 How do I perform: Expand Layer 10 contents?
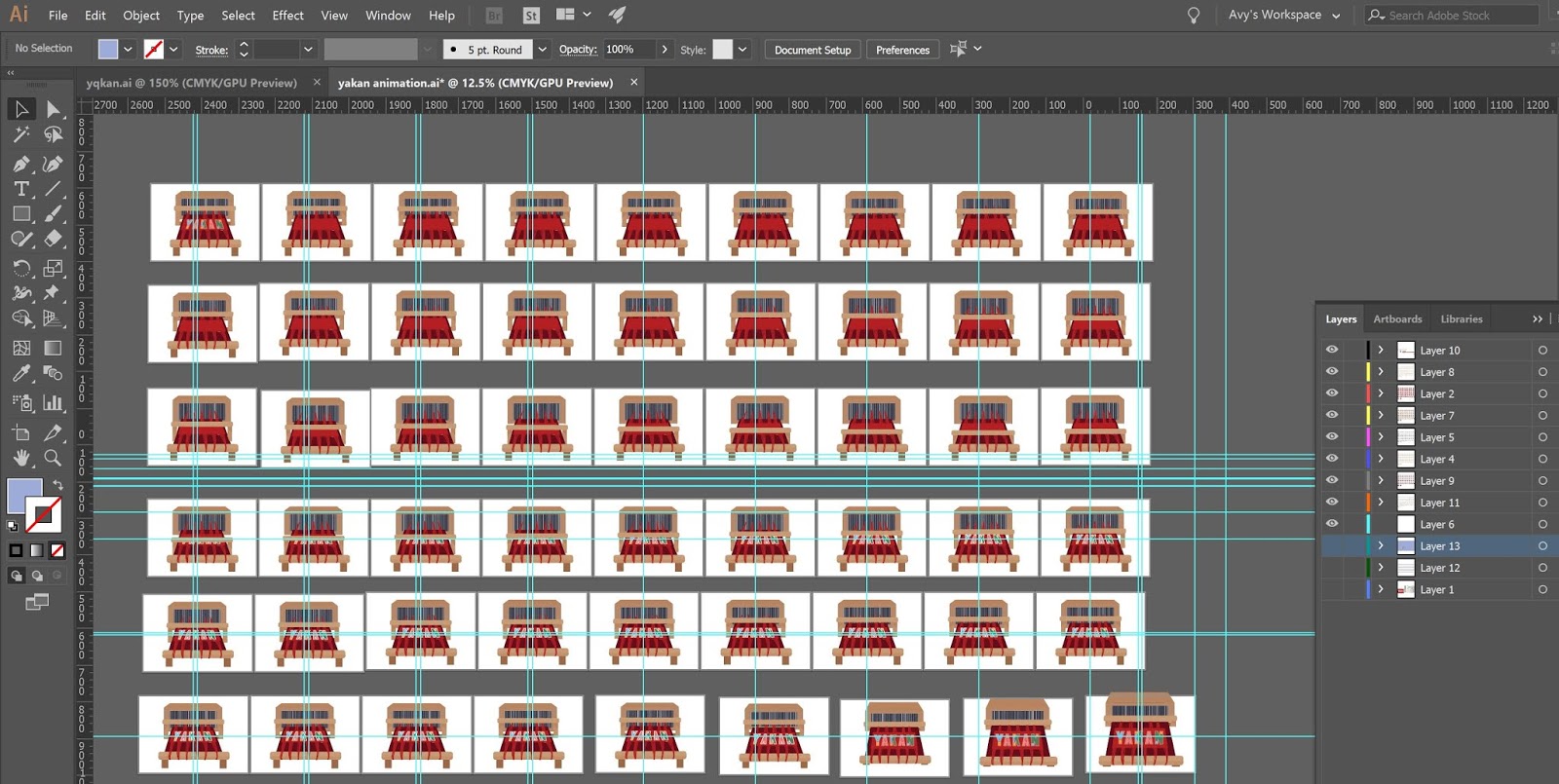coord(1381,350)
